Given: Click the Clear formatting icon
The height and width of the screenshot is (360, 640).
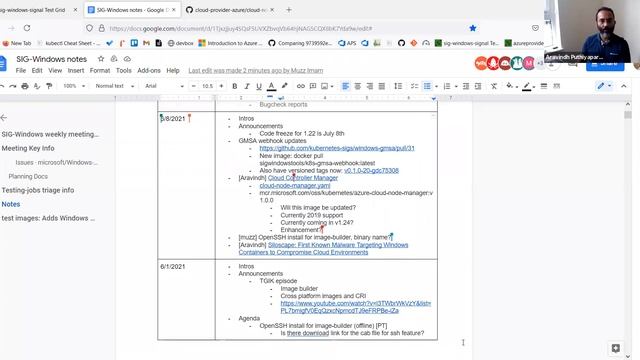Looking at the screenshot, I should (494, 86).
